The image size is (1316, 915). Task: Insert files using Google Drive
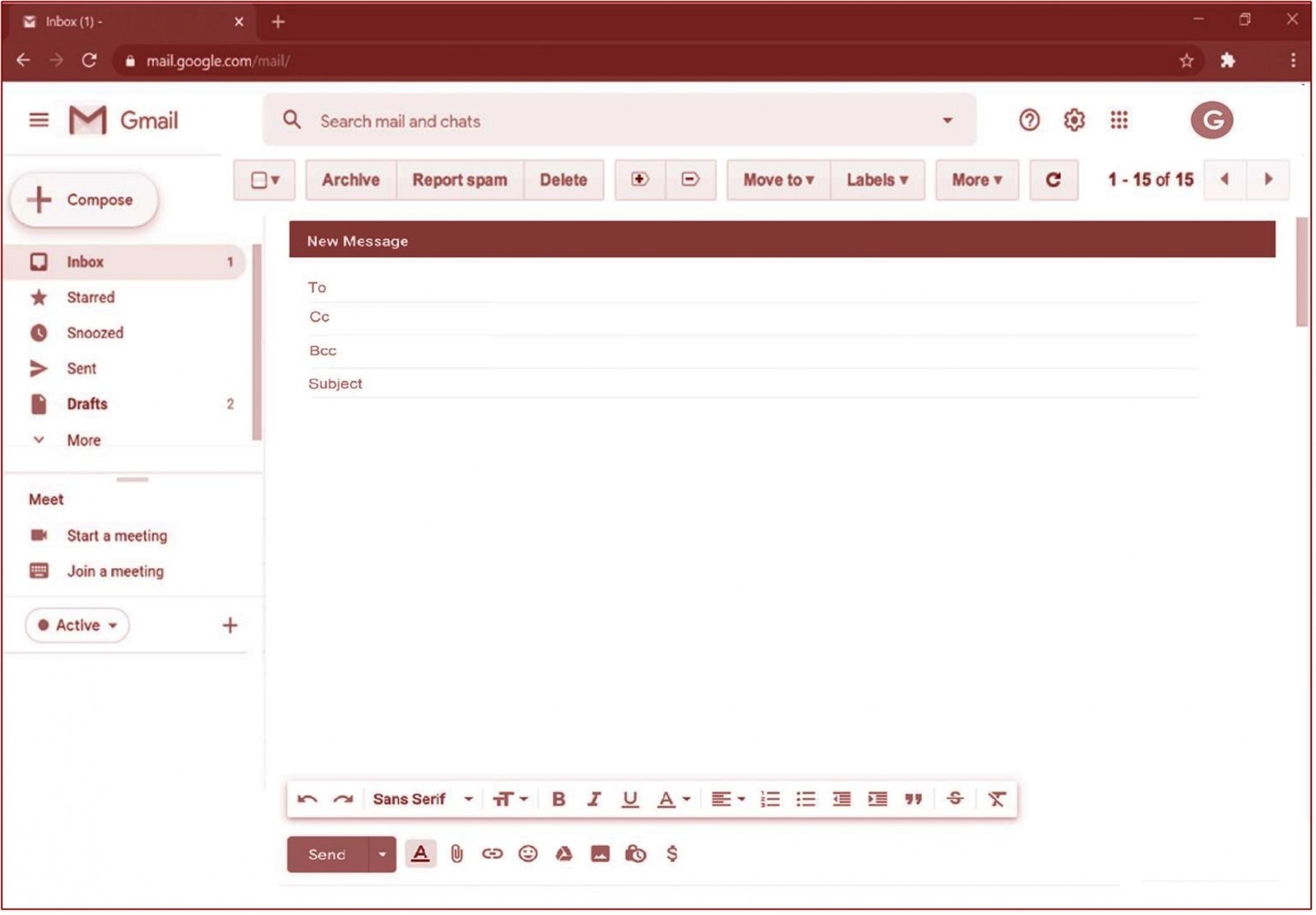pyautogui.click(x=563, y=854)
